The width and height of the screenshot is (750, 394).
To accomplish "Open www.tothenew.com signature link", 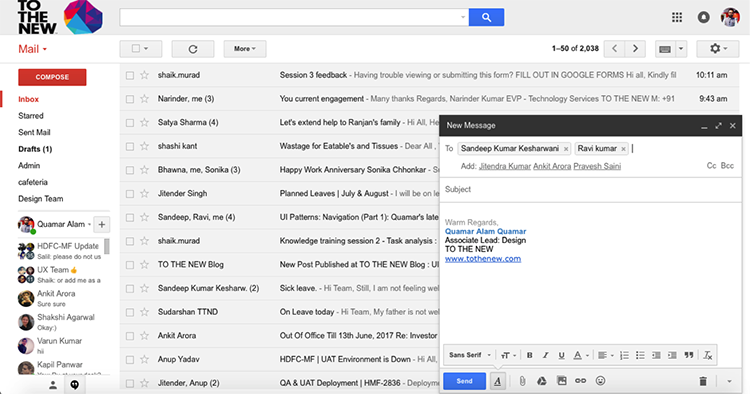I will tap(483, 259).
